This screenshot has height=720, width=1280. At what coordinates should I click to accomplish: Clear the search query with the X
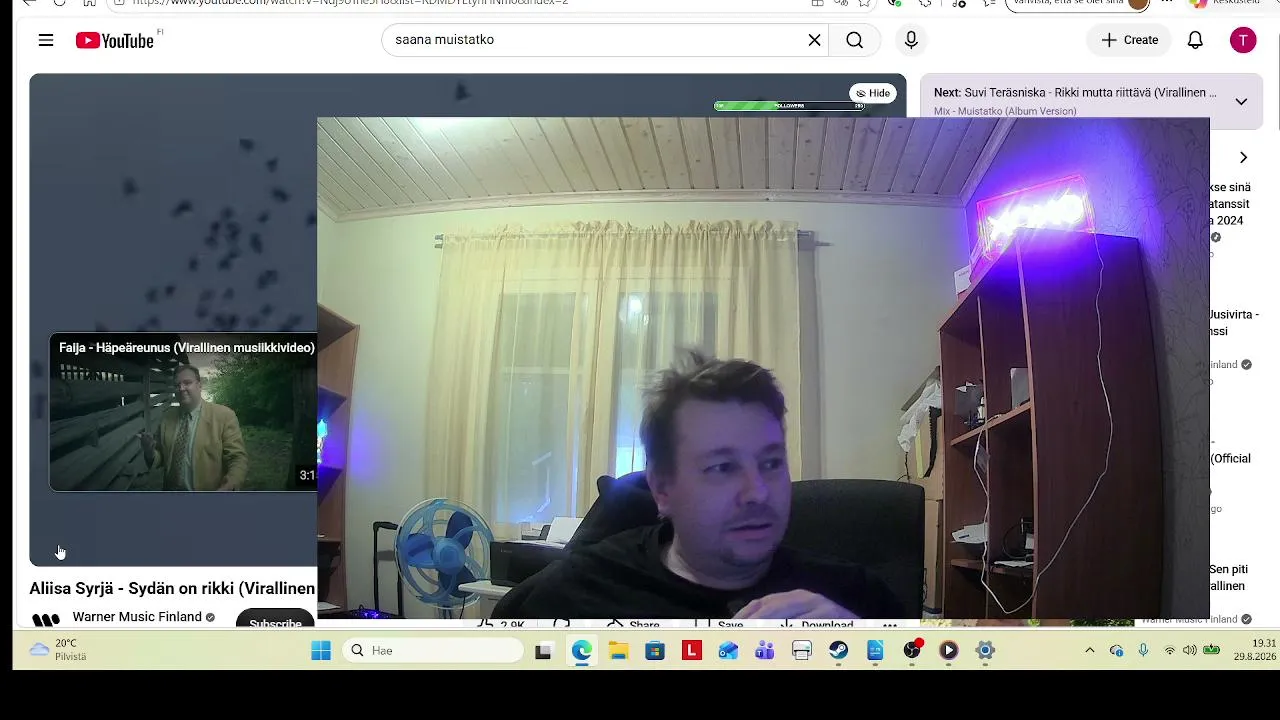[x=814, y=40]
